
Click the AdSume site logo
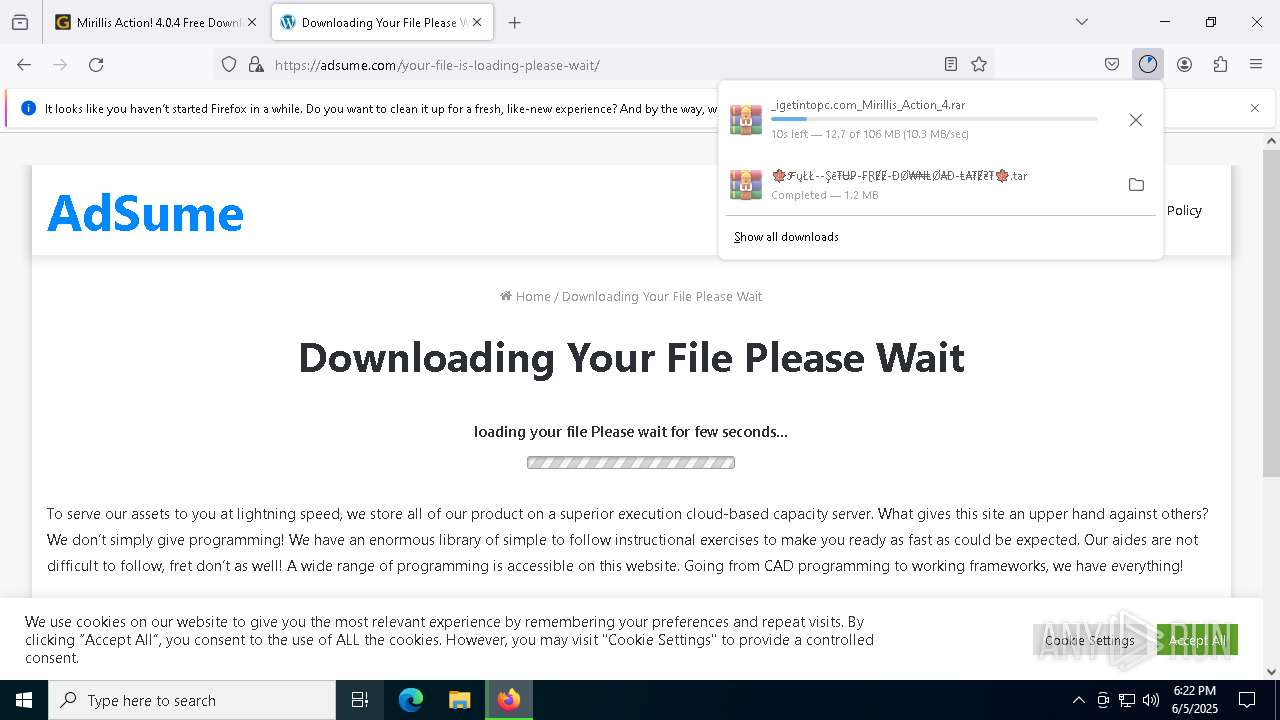tap(145, 212)
